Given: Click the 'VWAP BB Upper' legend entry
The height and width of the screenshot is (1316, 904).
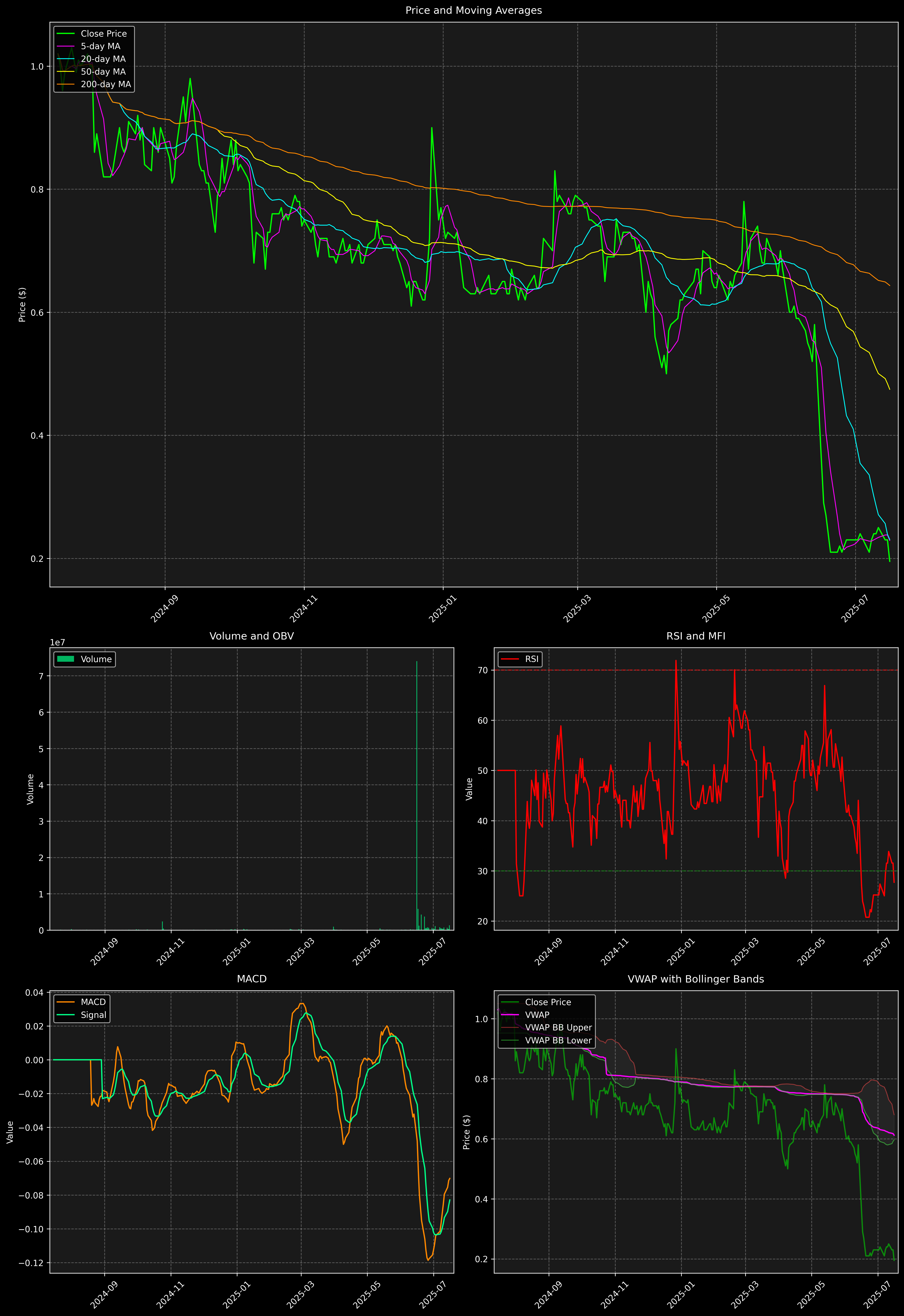Looking at the screenshot, I should pyautogui.click(x=547, y=1028).
